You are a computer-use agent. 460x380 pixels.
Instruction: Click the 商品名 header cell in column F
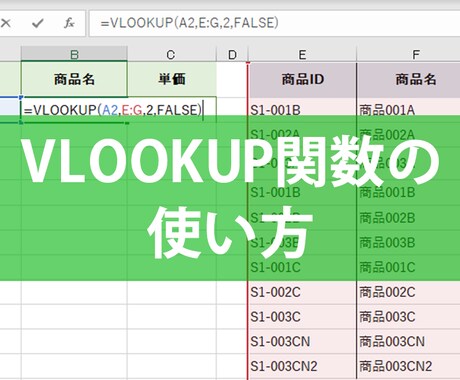pyautogui.click(x=409, y=79)
